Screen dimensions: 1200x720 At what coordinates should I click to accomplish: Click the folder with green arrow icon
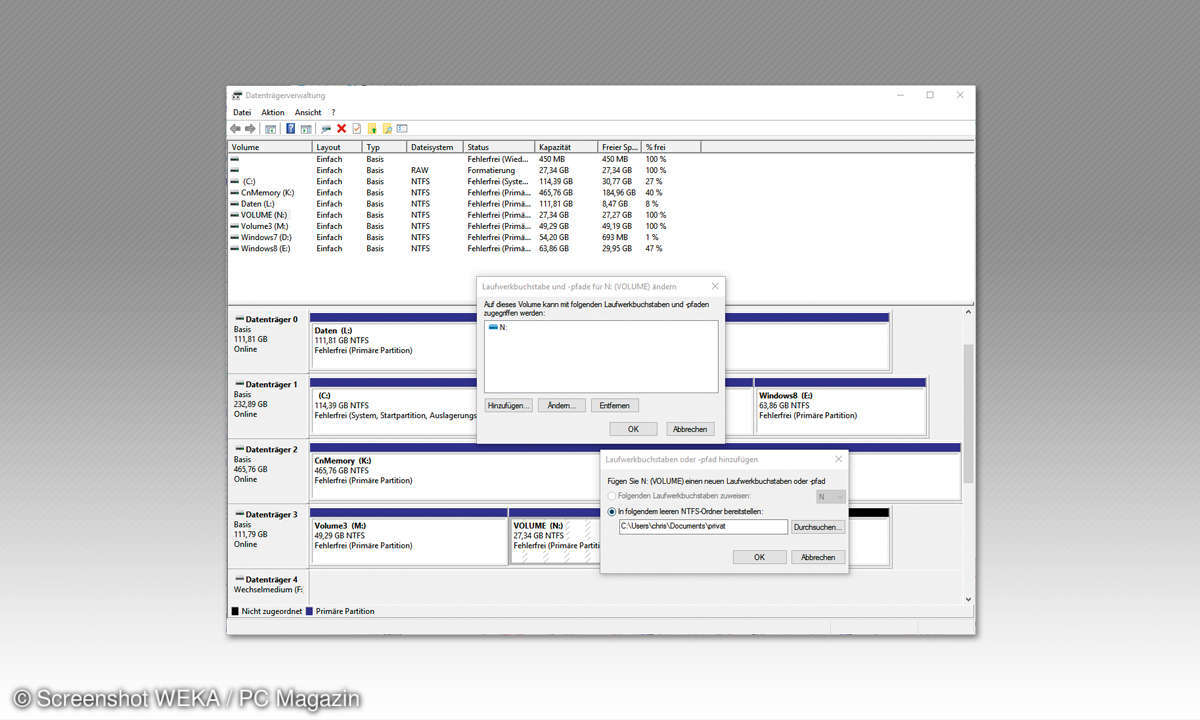click(x=371, y=129)
